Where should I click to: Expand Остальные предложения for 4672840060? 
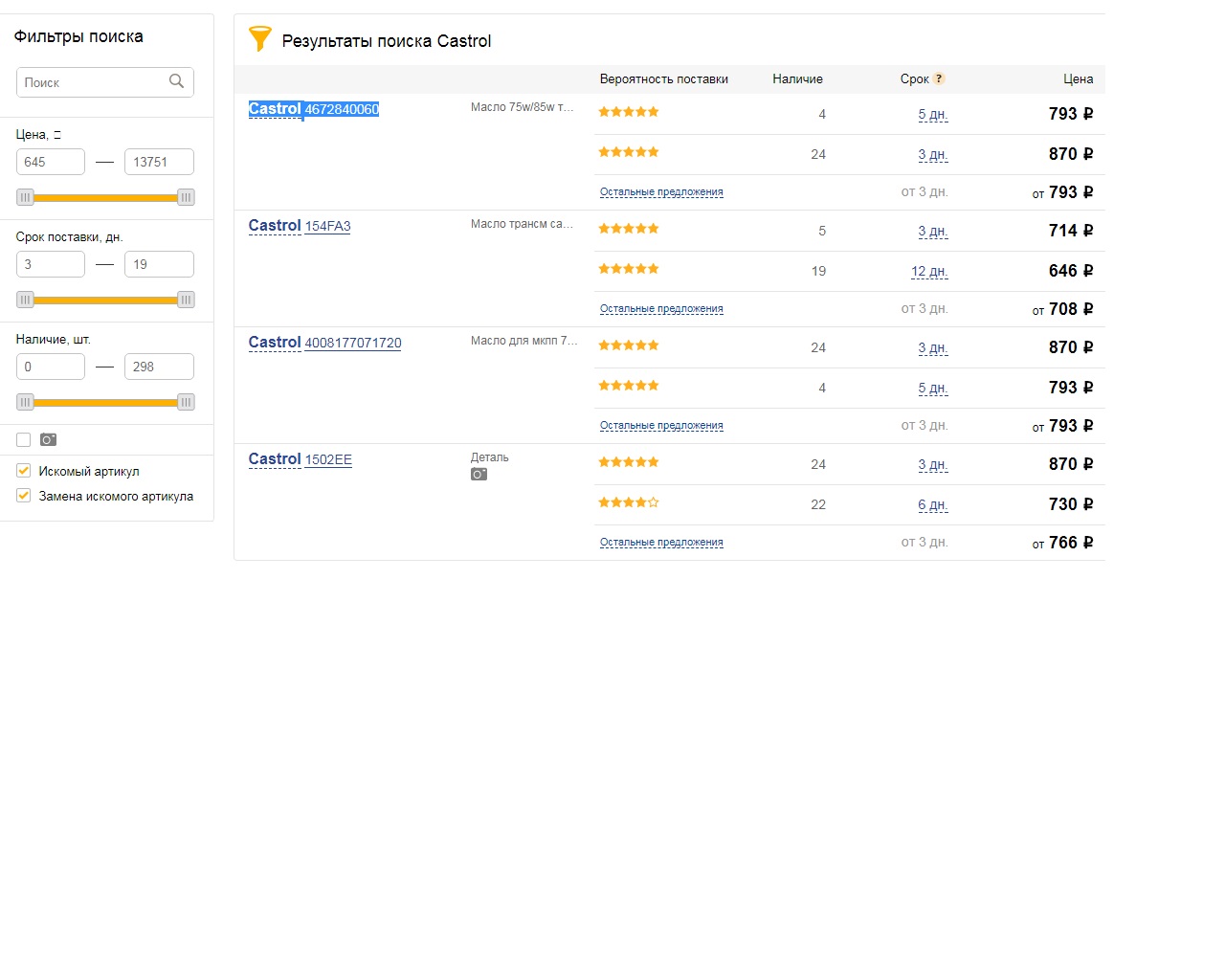pos(661,191)
